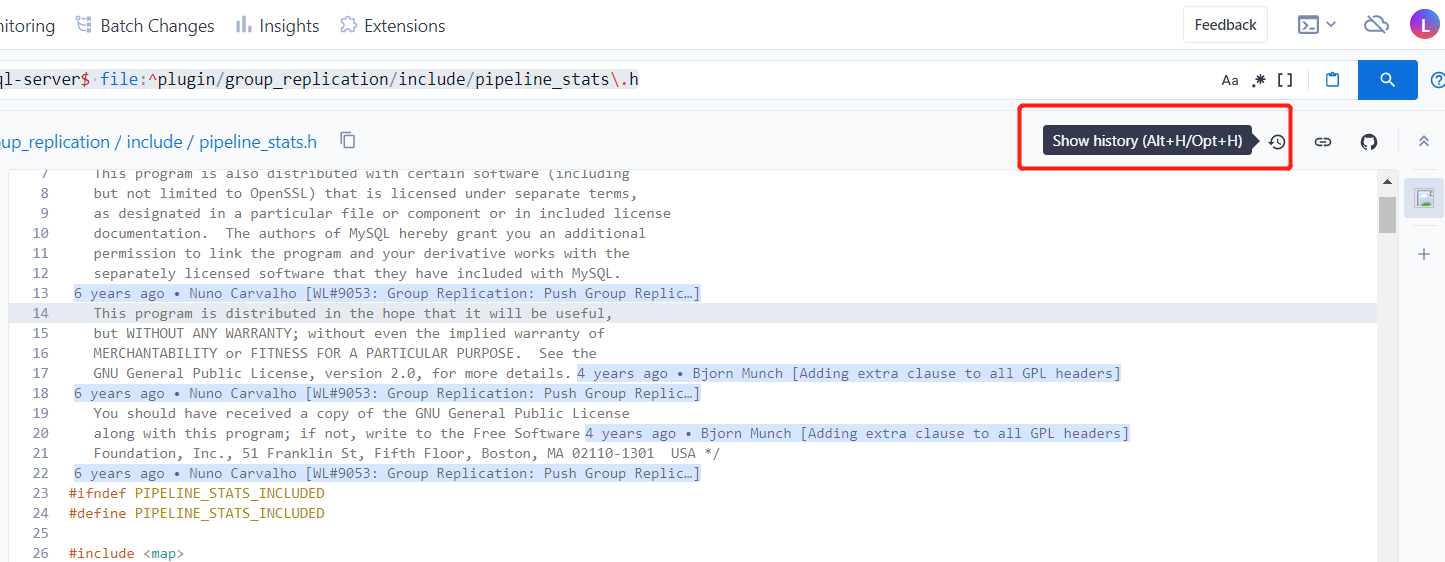
Task: Click the copy file path icon
Action: (x=347, y=141)
